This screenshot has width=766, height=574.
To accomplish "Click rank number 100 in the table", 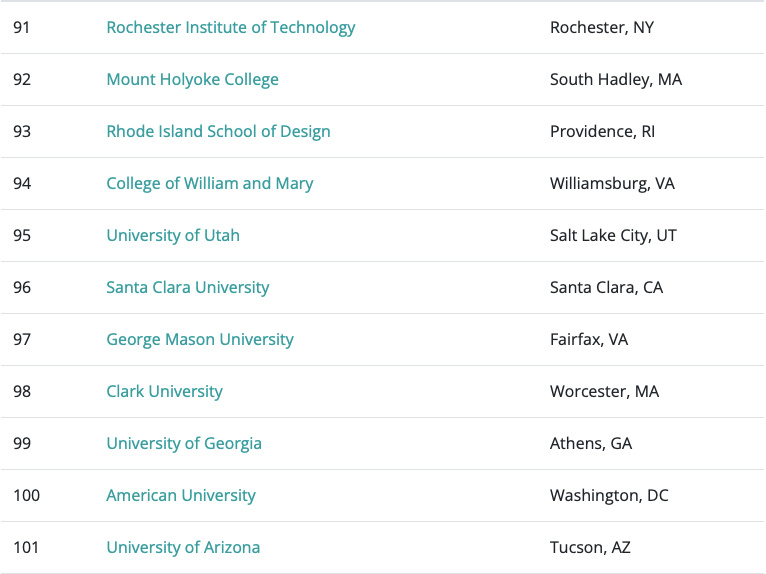I will click(27, 496).
